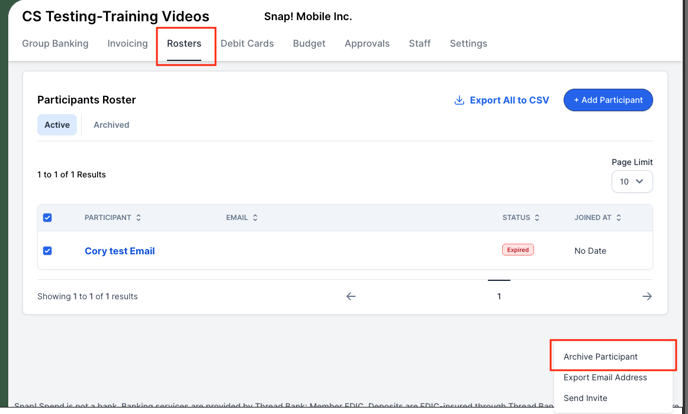Uncheck the Cory test Email row checkbox
688x414 pixels.
[47, 251]
